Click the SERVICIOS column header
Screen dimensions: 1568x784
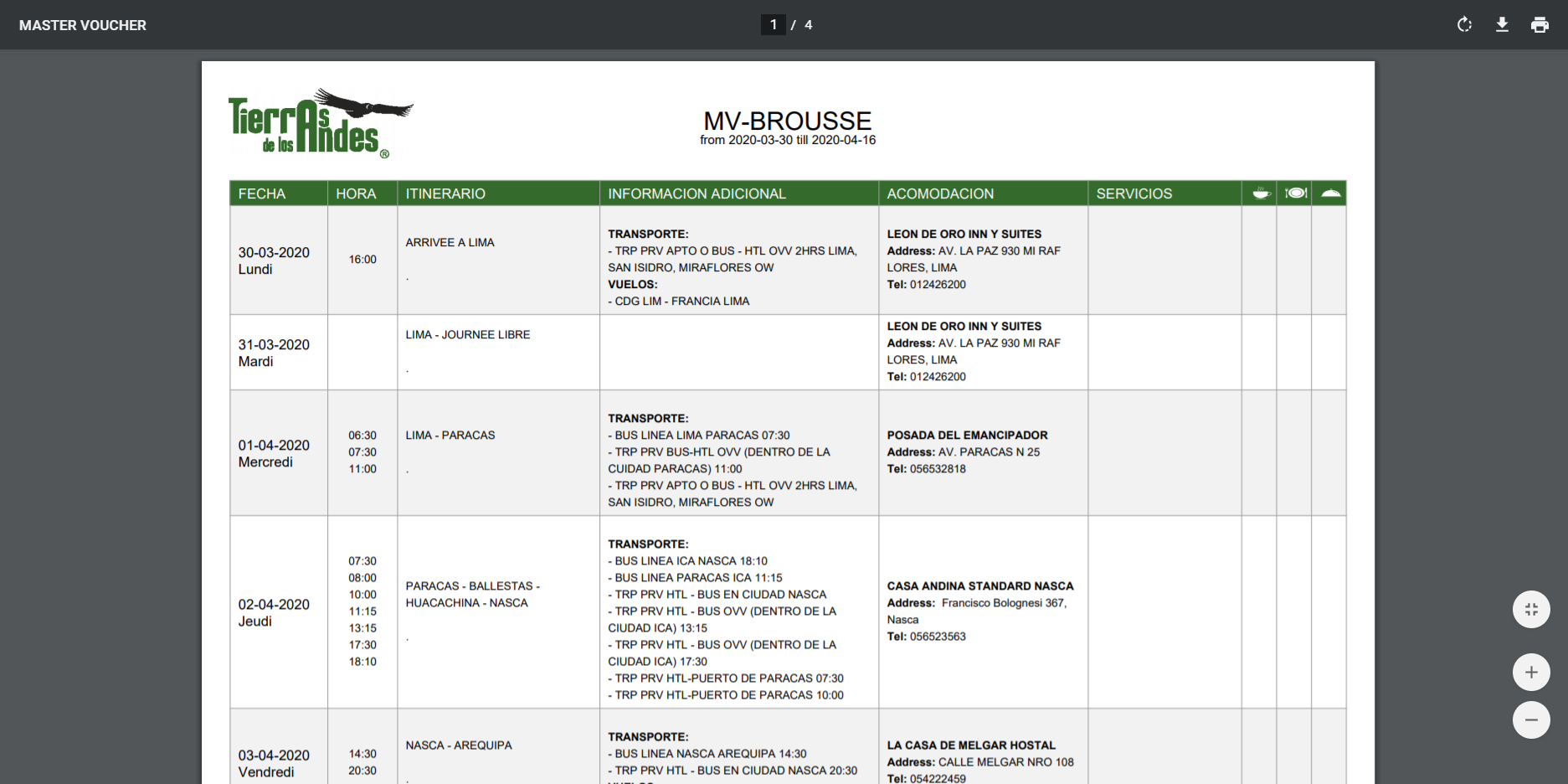tap(1134, 194)
